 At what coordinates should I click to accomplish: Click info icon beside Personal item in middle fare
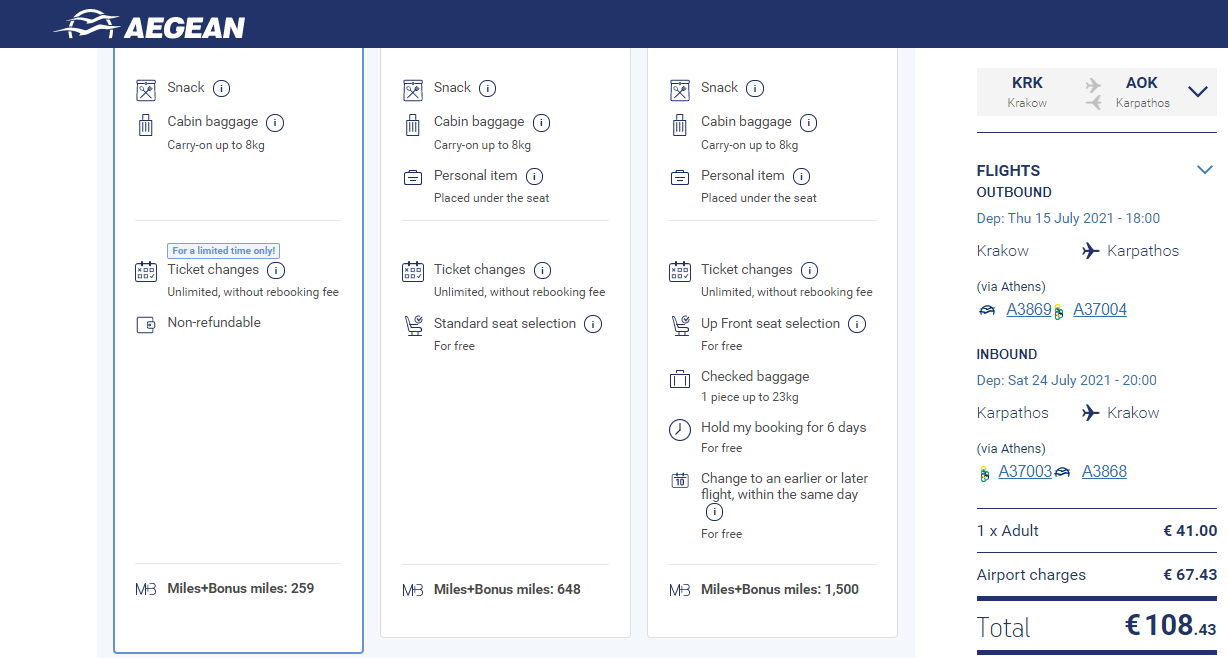point(534,176)
